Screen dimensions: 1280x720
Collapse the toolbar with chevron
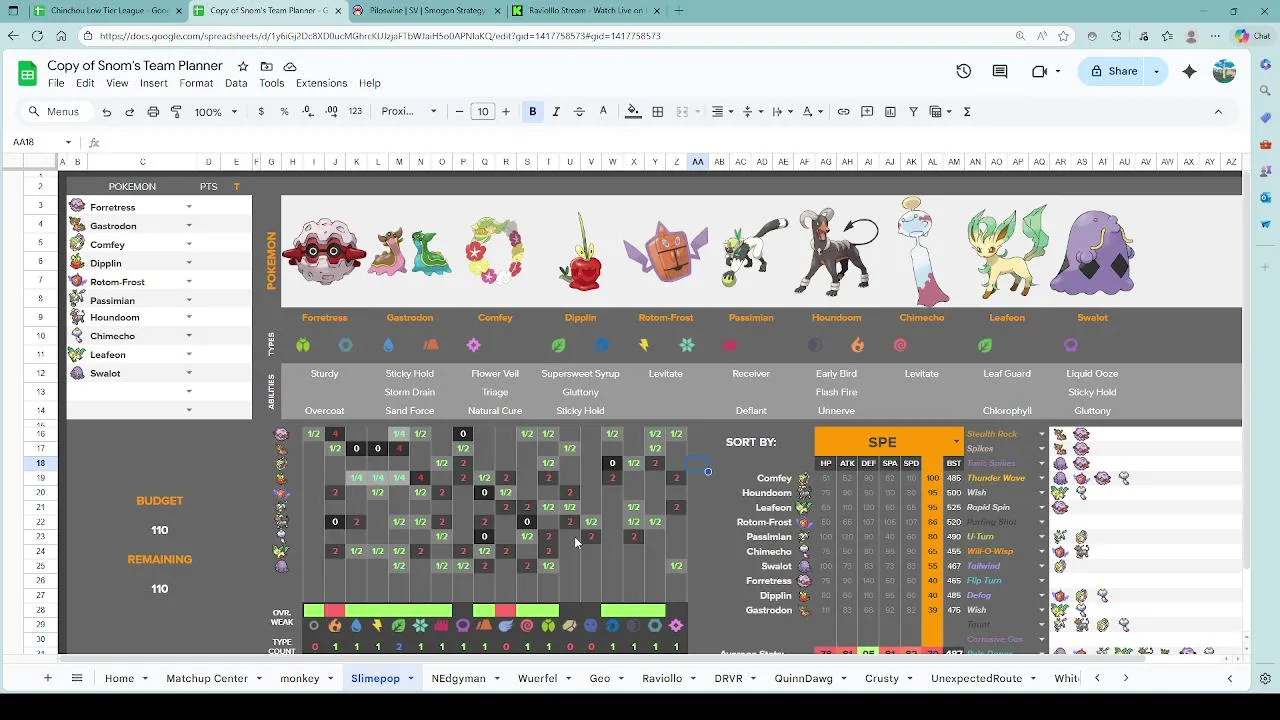click(x=1218, y=112)
